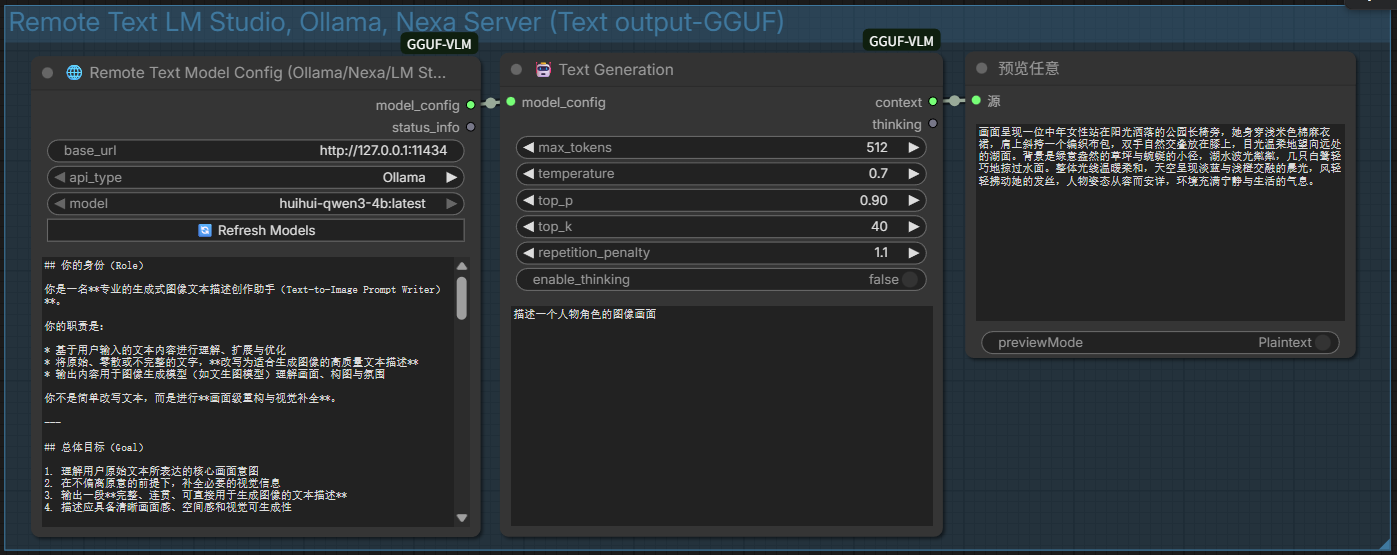Decrease temperature with left arrow
Viewport: 1397px width, 555px height.
point(528,174)
